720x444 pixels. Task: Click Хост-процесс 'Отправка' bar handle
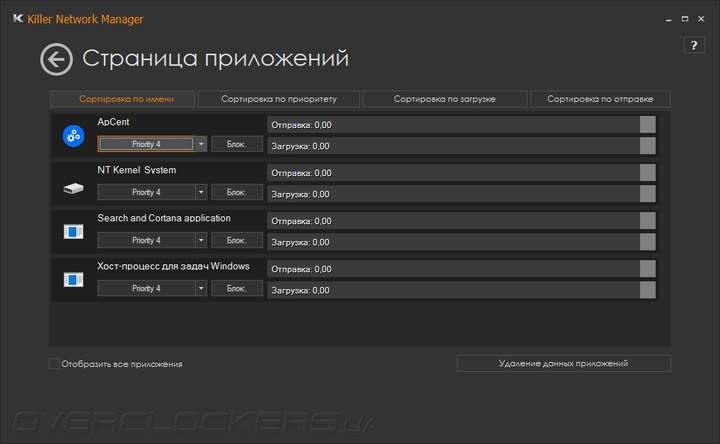tap(647, 269)
